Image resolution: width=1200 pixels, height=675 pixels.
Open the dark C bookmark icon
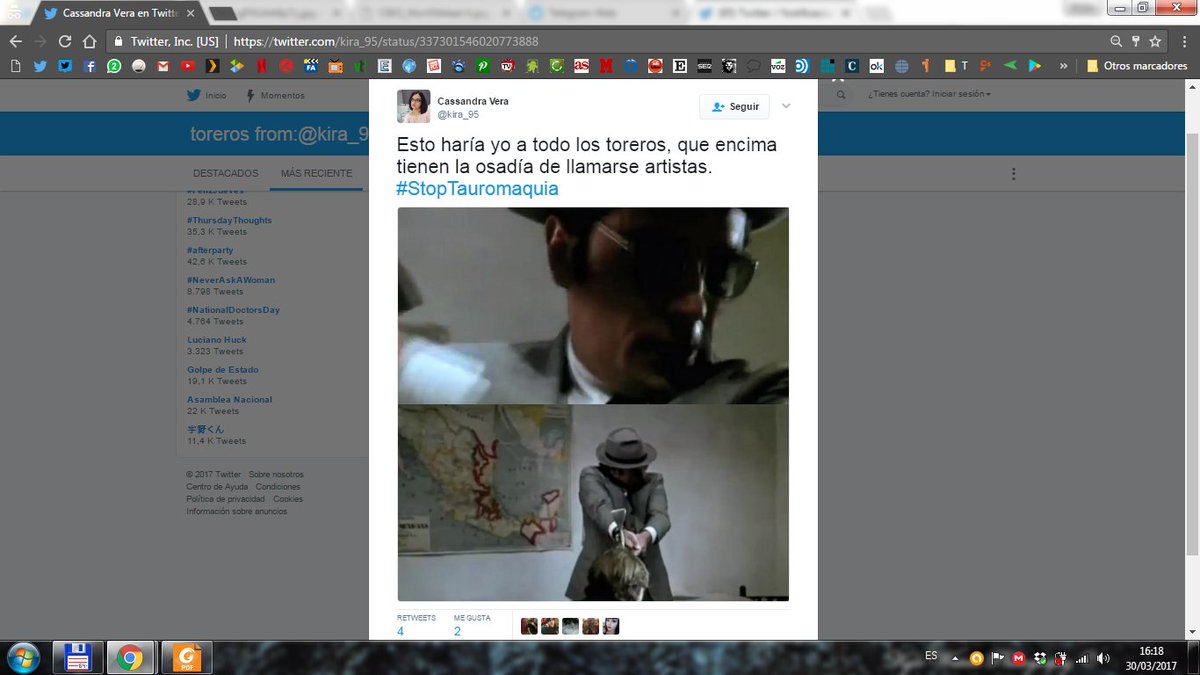pyautogui.click(x=852, y=66)
